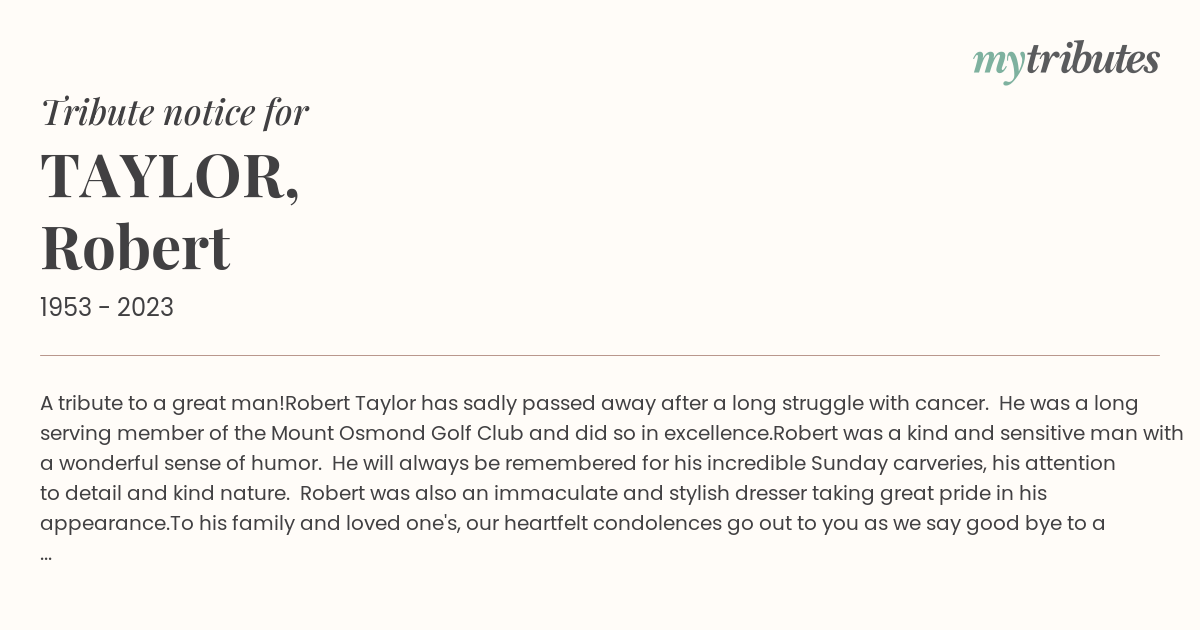
Task: Click 'to detail and kind nature' text
Action: click(164, 494)
